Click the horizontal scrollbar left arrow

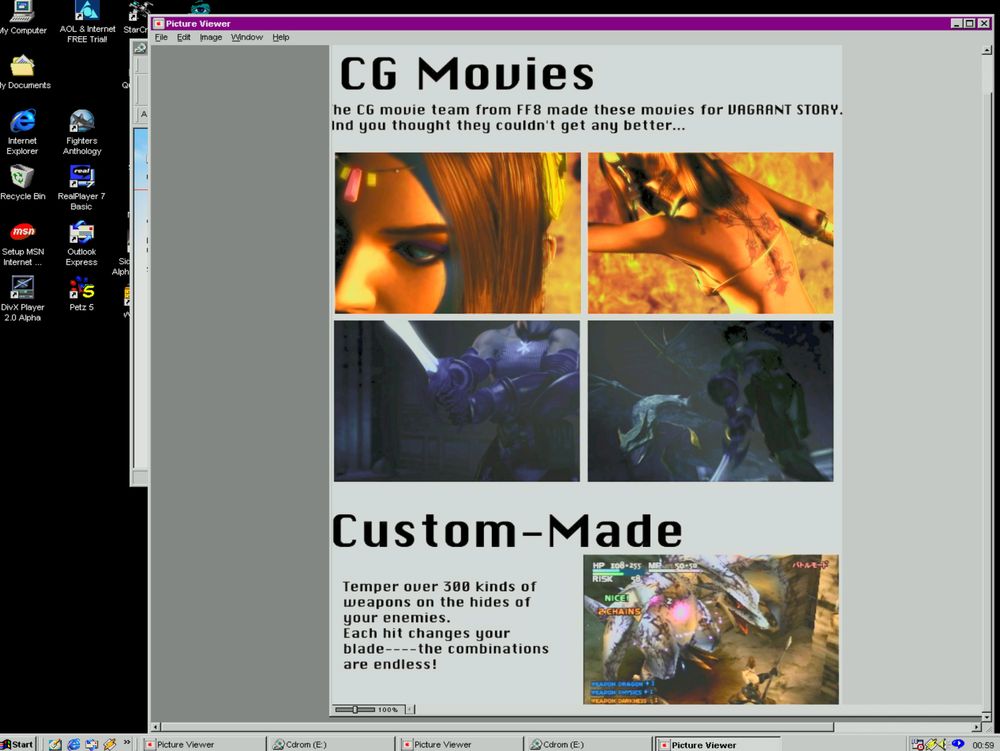click(155, 727)
